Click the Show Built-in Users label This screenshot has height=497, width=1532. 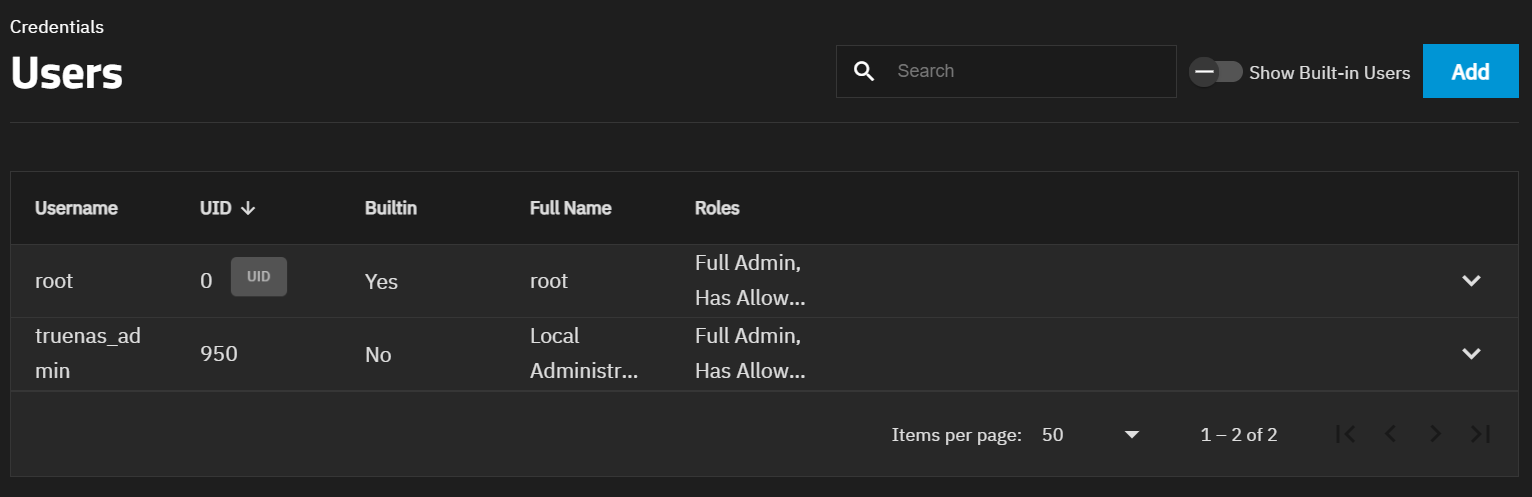(1330, 73)
